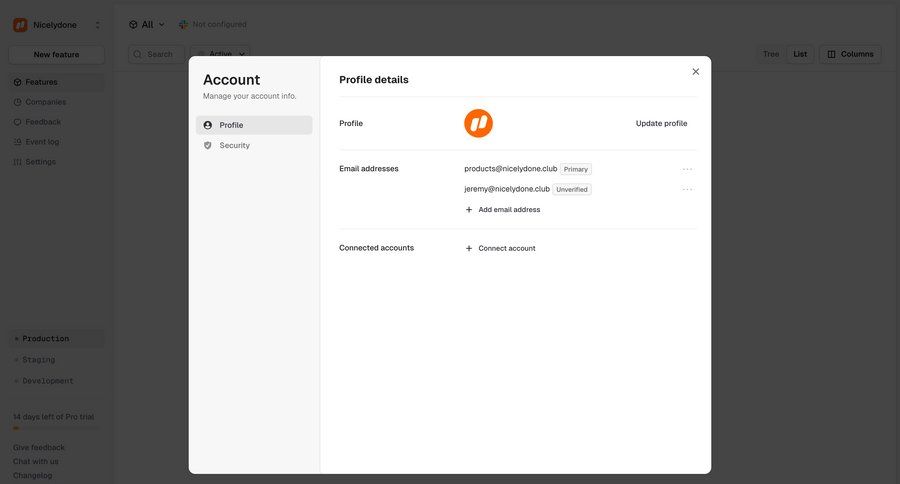Open the Columns button

pyautogui.click(x=850, y=54)
